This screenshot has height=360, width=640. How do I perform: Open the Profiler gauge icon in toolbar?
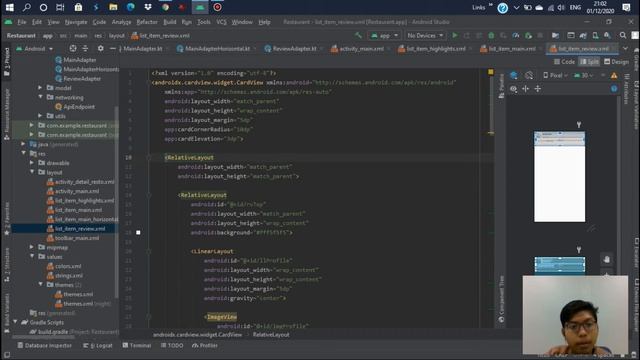(516, 36)
